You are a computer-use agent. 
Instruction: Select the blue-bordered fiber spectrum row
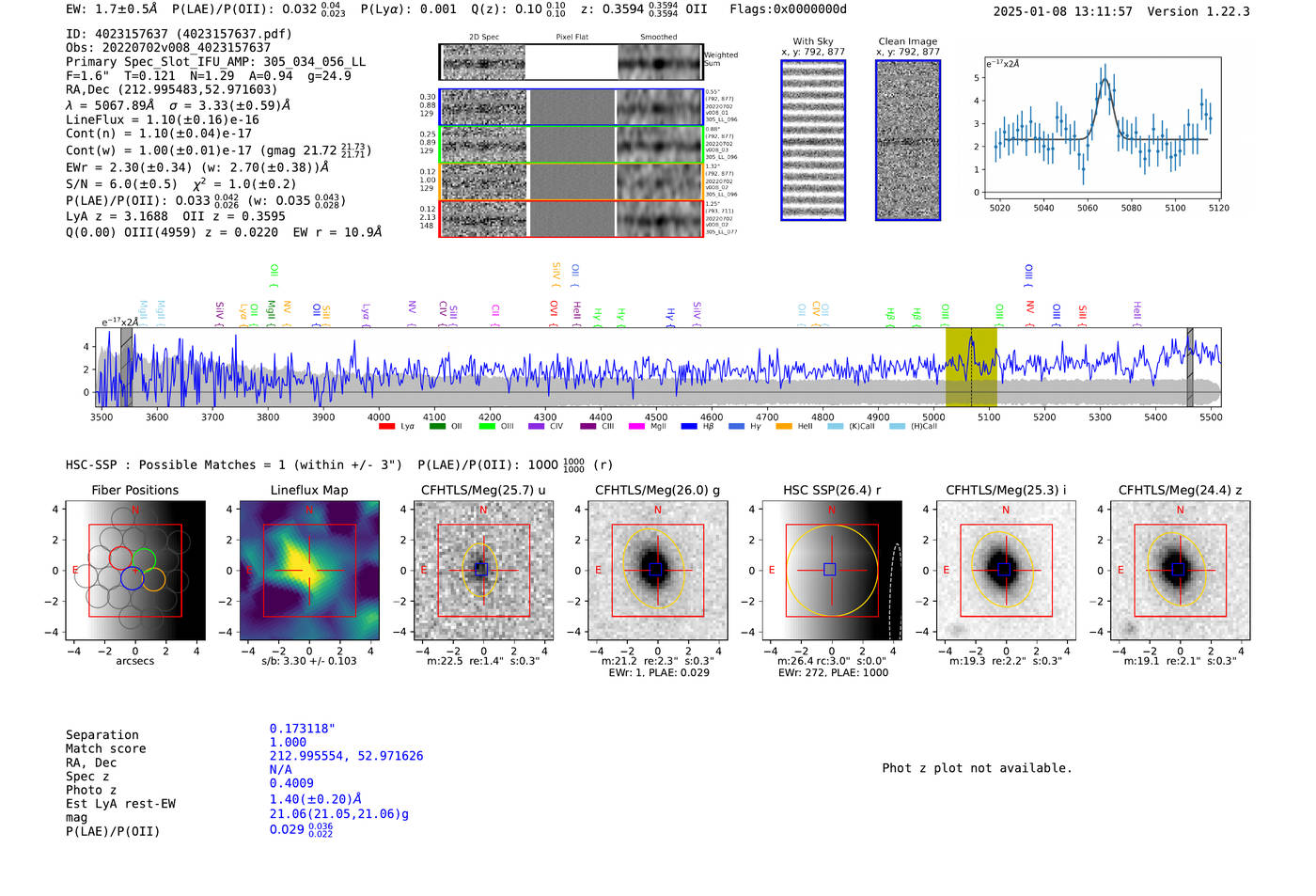point(572,107)
